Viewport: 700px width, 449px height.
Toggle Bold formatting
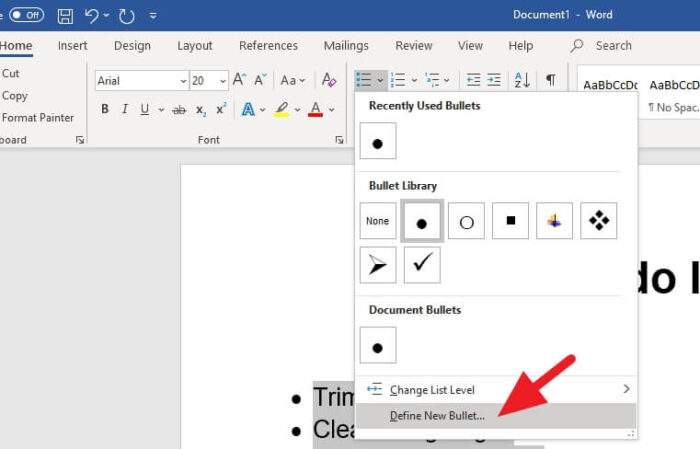(x=105, y=109)
